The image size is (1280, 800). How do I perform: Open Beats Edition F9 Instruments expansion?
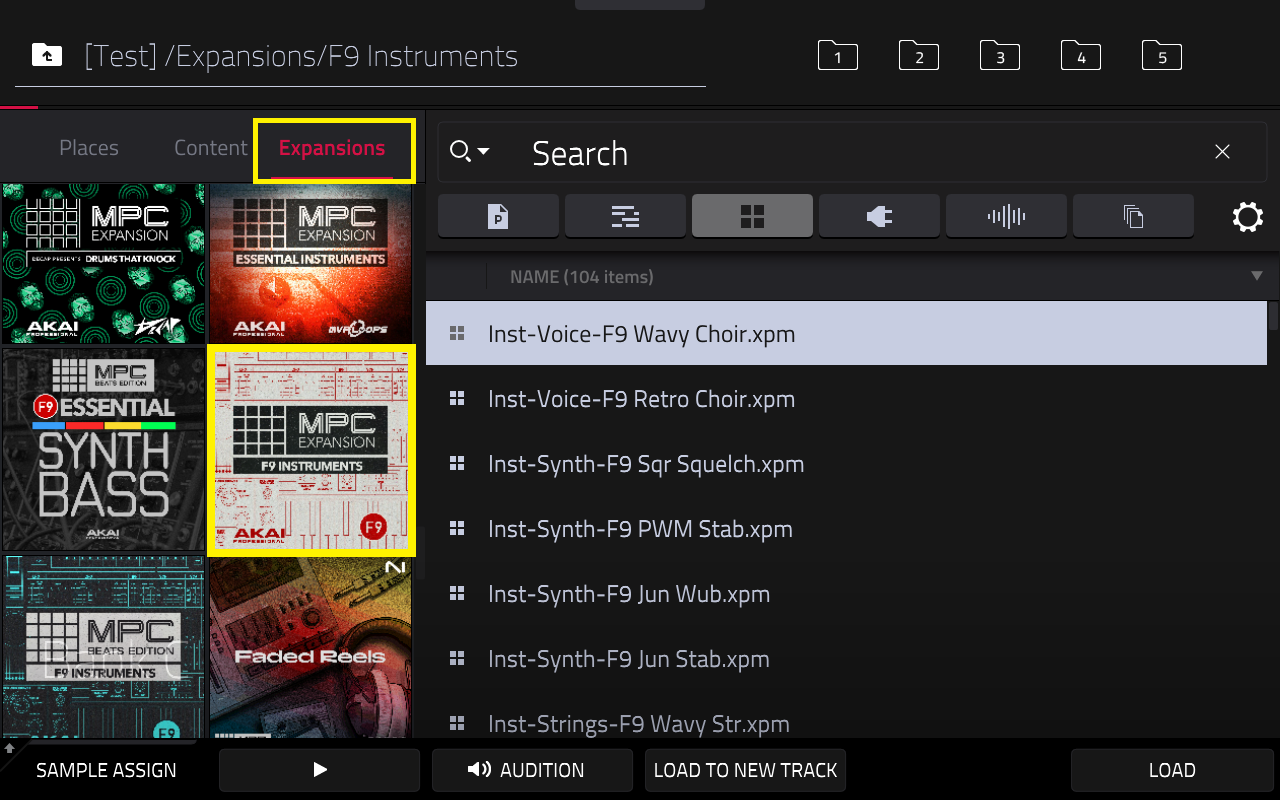103,647
